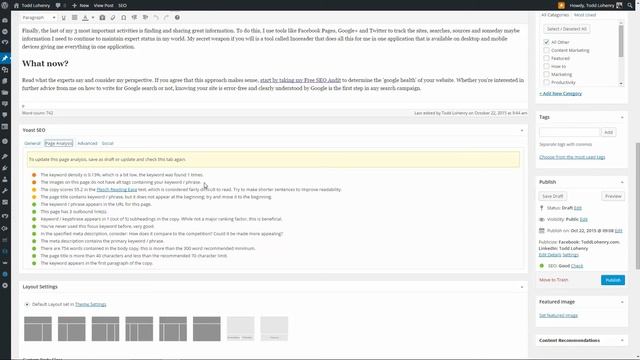Click the categories list scroll-down arrow
The image size is (640, 360).
621,84
